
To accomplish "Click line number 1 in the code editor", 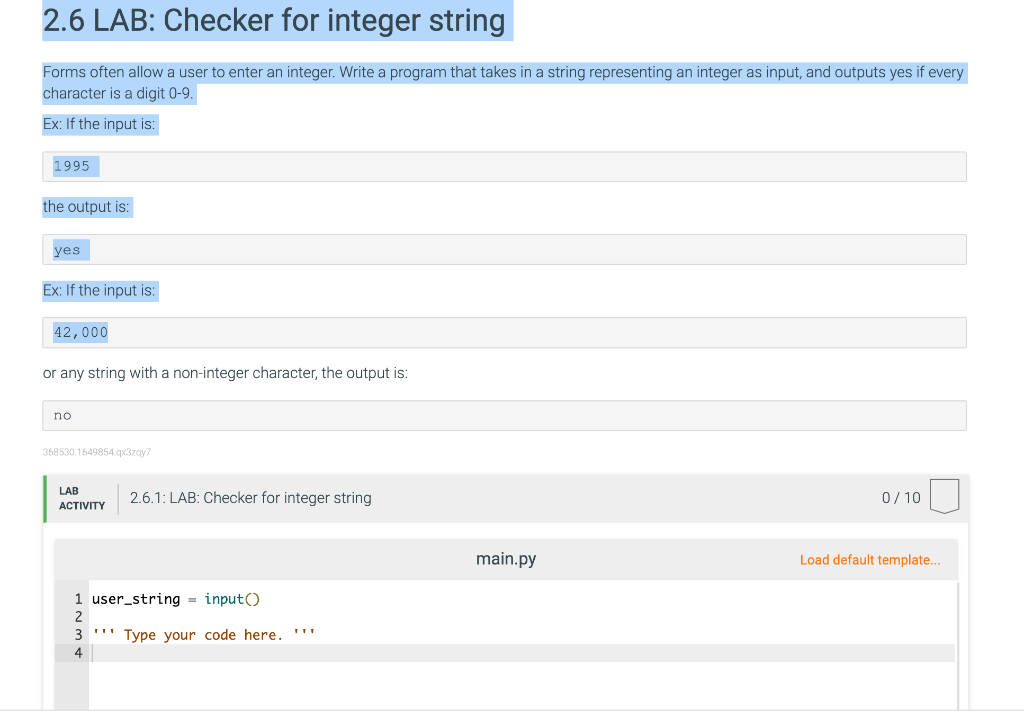I will click(x=78, y=598).
